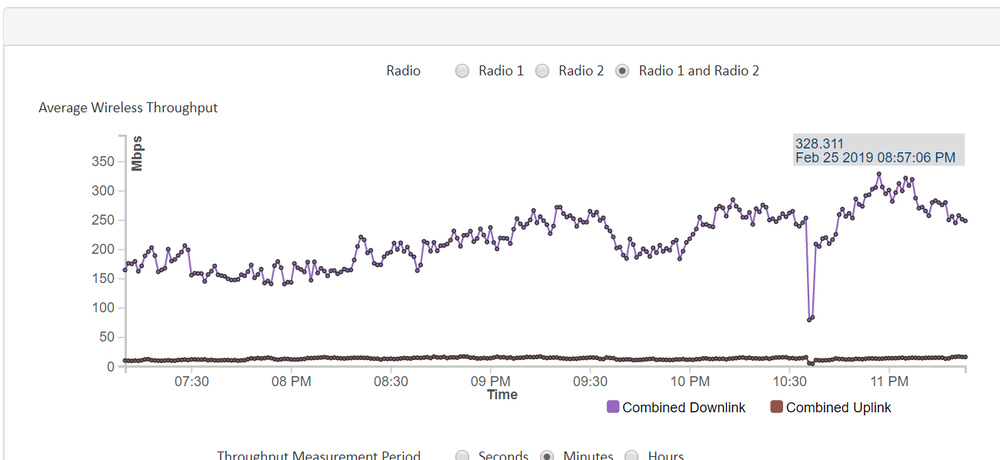Click the 11 PM time axis label

click(889, 382)
